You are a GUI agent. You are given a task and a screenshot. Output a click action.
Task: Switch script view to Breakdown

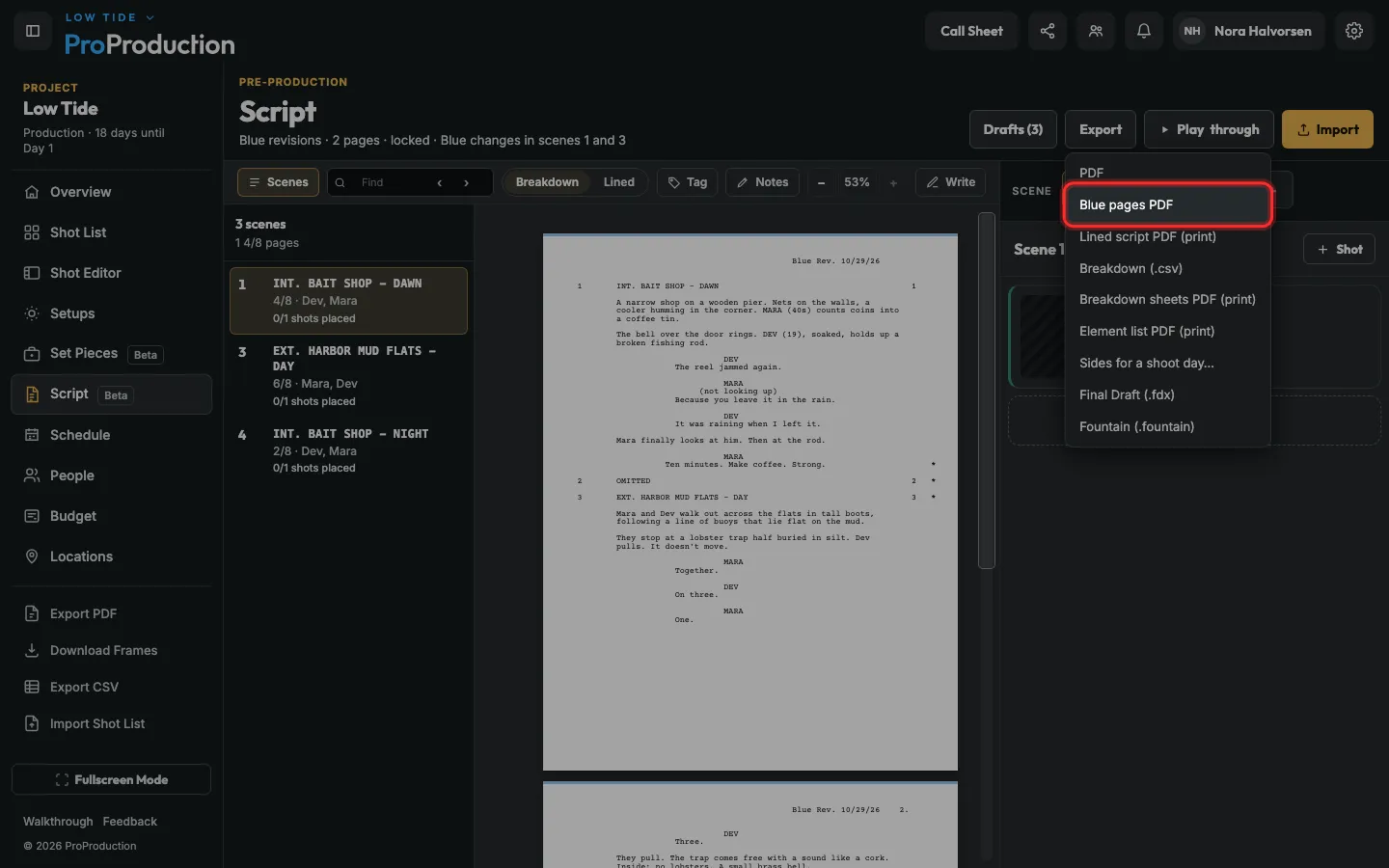pyautogui.click(x=547, y=182)
